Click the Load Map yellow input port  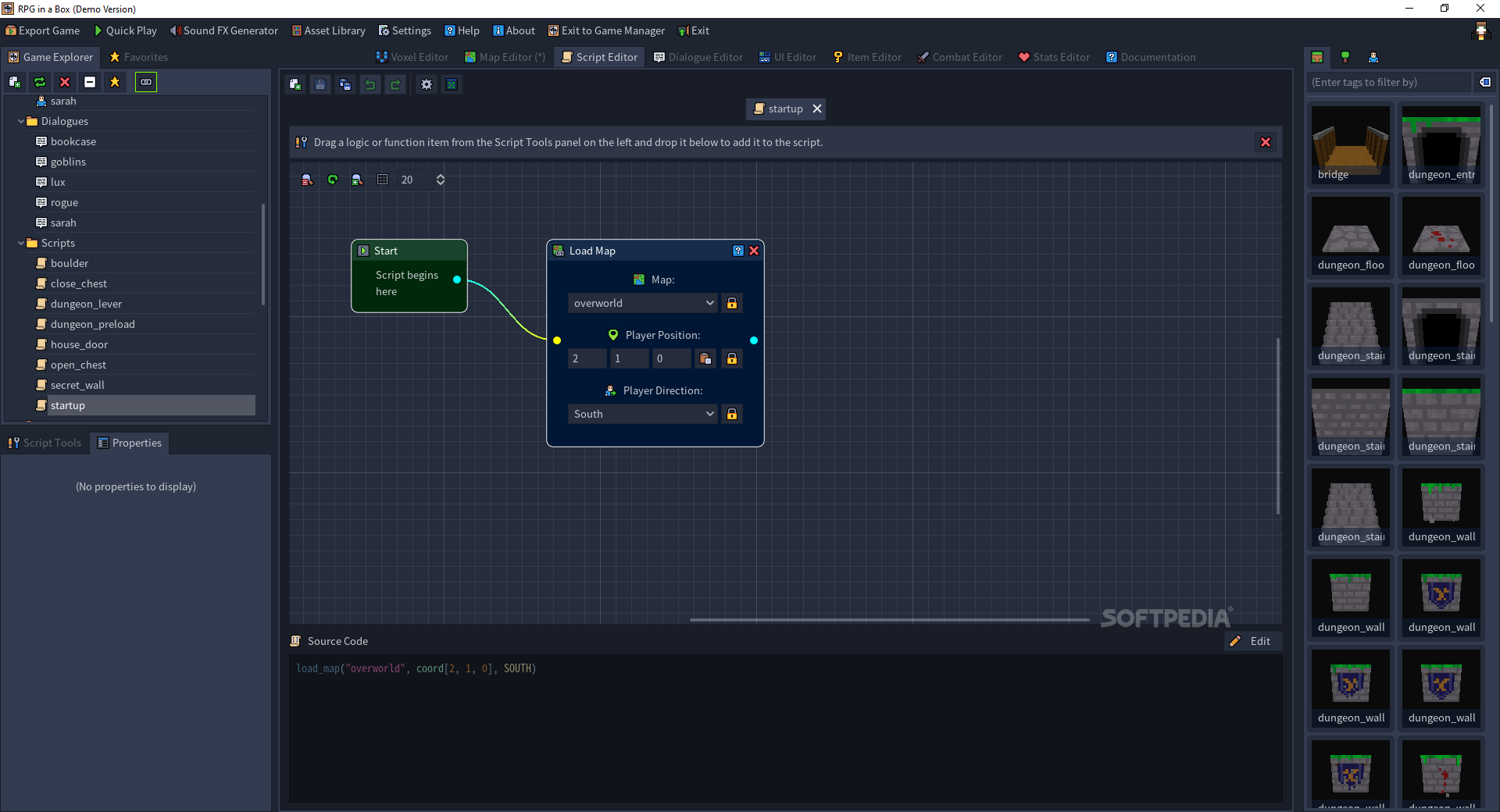(x=557, y=340)
